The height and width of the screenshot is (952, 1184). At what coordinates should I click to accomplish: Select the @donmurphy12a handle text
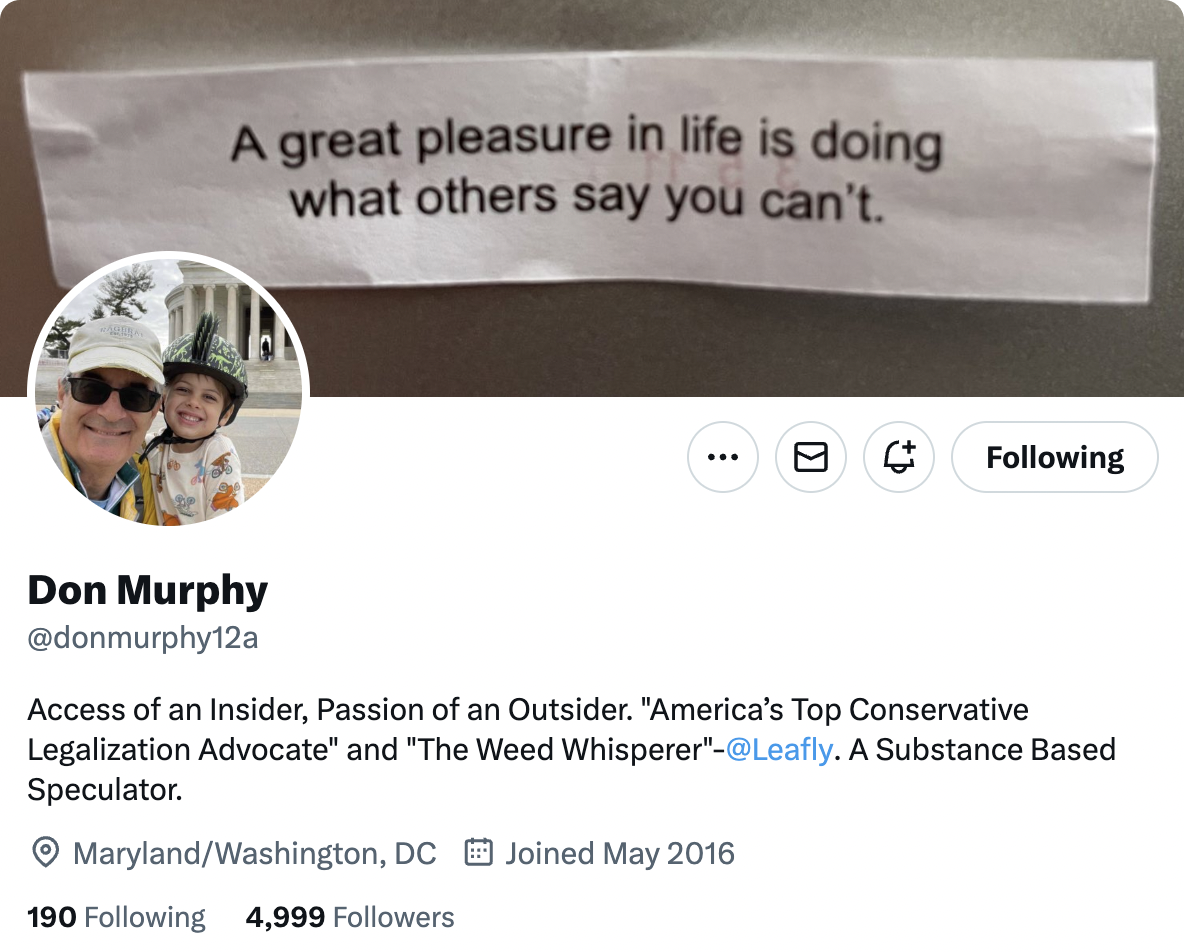[143, 638]
